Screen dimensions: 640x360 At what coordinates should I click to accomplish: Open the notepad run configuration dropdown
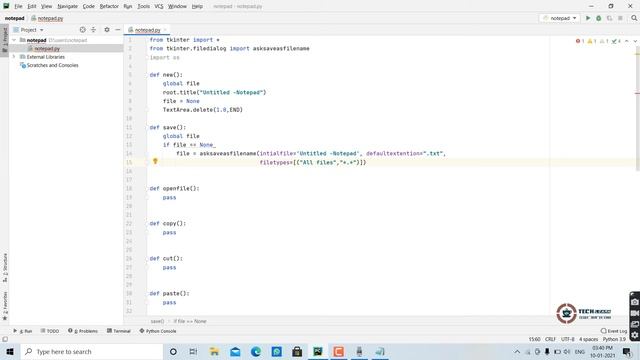click(560, 18)
